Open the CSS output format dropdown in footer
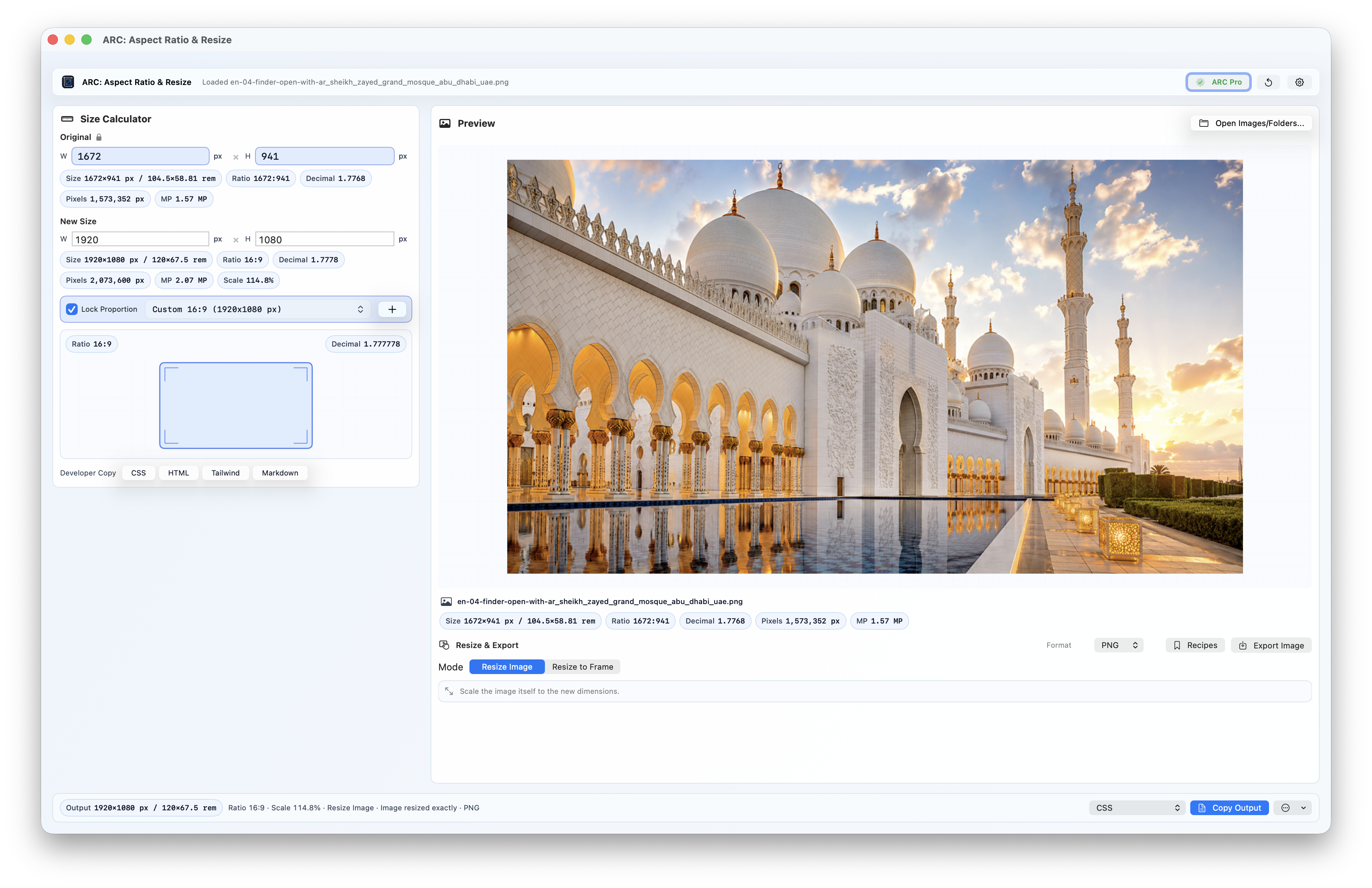This screenshot has height=888, width=1372. coord(1137,807)
